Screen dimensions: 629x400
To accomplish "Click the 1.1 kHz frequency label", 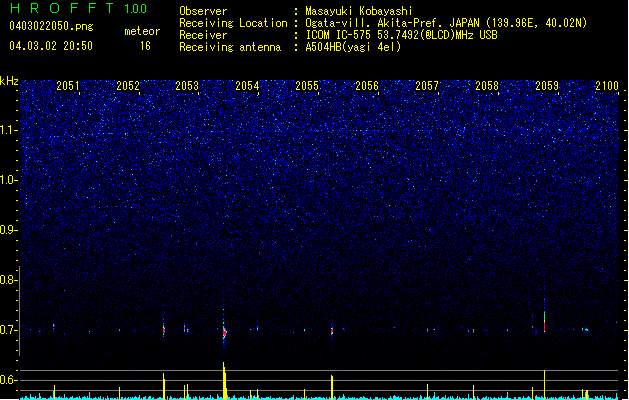I will pyautogui.click(x=9, y=130).
